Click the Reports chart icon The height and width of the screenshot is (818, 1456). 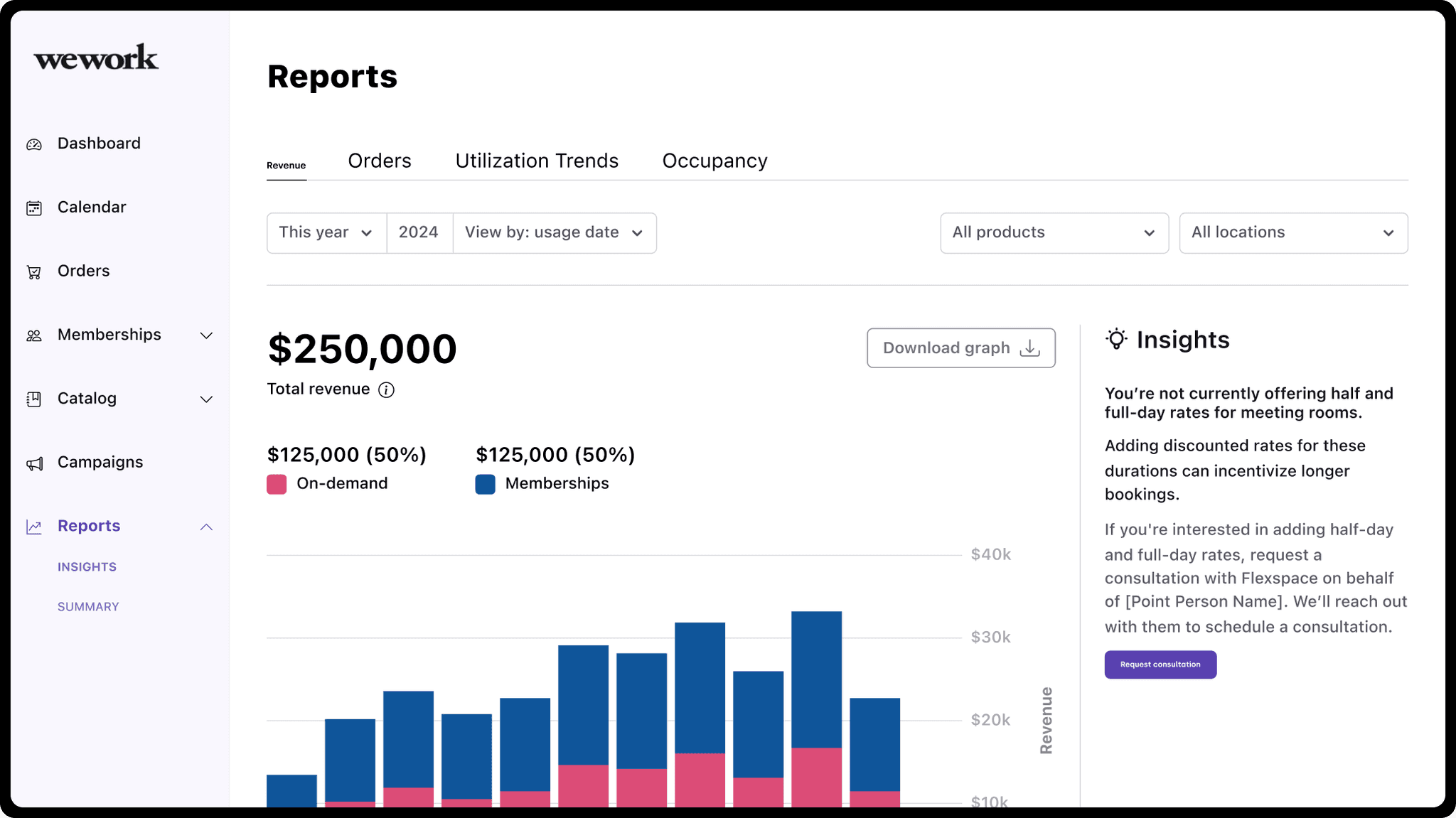[34, 527]
